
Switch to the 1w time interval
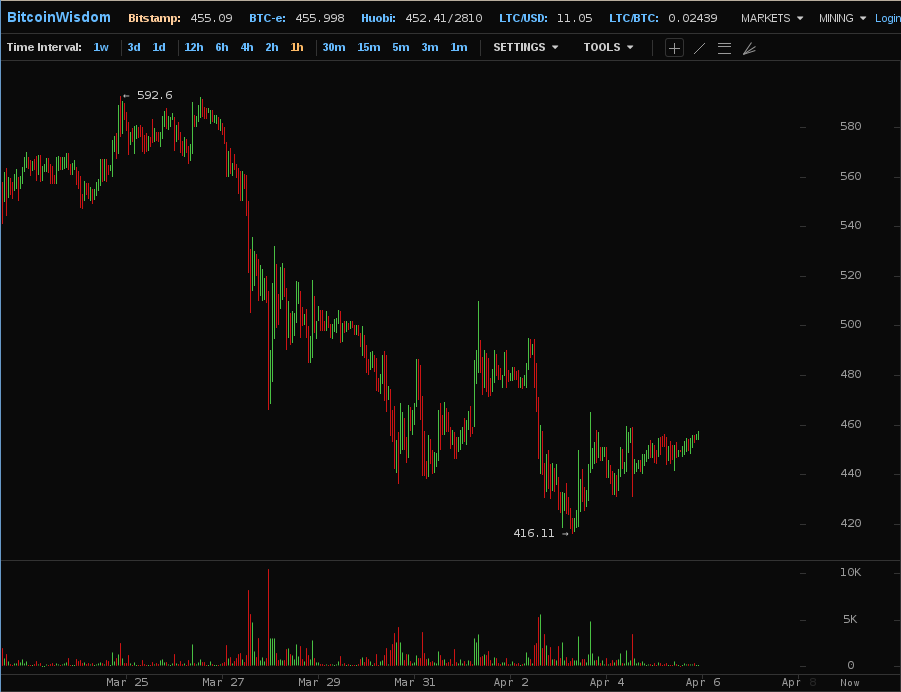click(101, 47)
